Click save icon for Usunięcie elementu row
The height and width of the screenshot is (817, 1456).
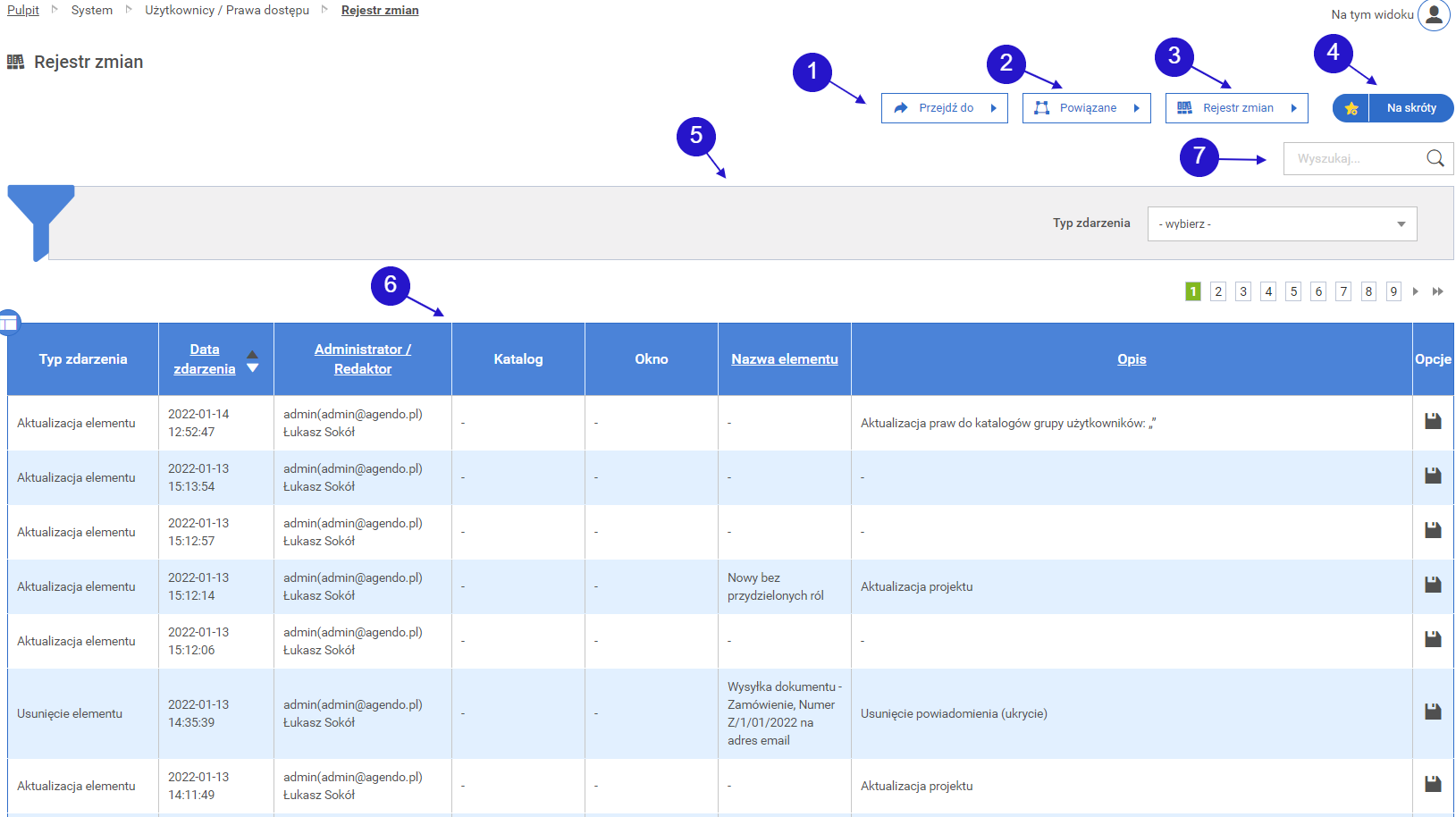click(x=1433, y=712)
